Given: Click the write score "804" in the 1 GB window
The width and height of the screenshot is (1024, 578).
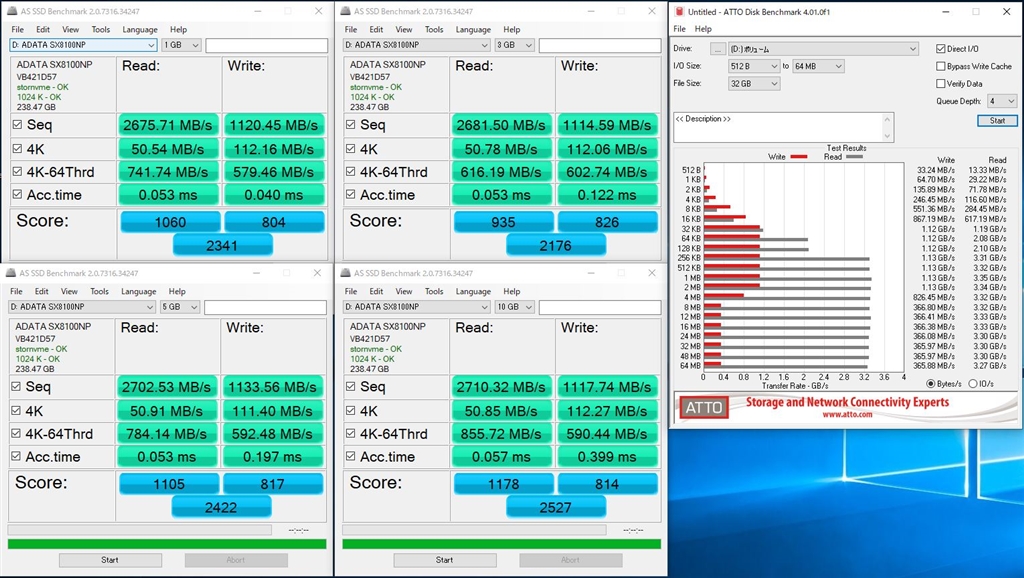Looking at the screenshot, I should click(x=274, y=222).
